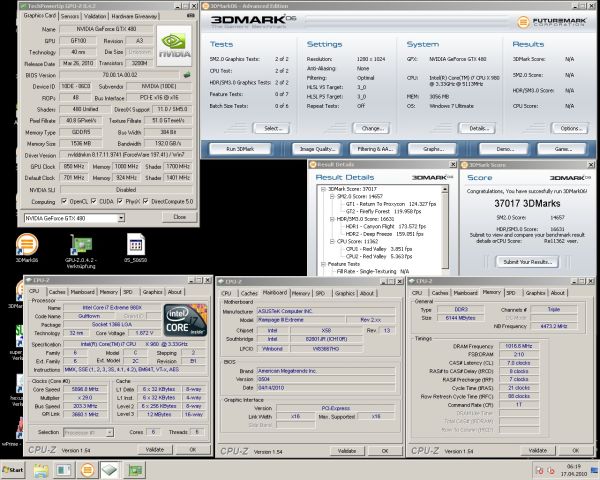Collapse the SM2.0 Score tree node
The width and height of the screenshot is (600, 480).
pyautogui.click(x=332, y=196)
